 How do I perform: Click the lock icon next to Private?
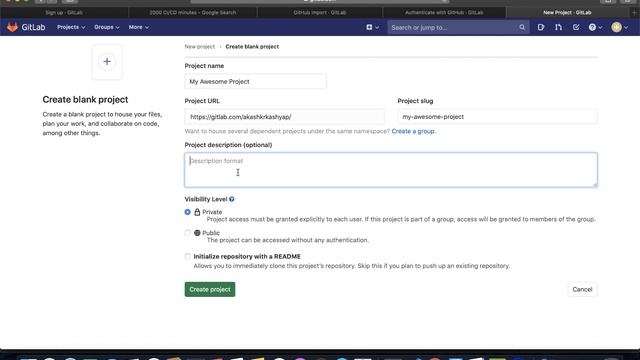coord(197,212)
